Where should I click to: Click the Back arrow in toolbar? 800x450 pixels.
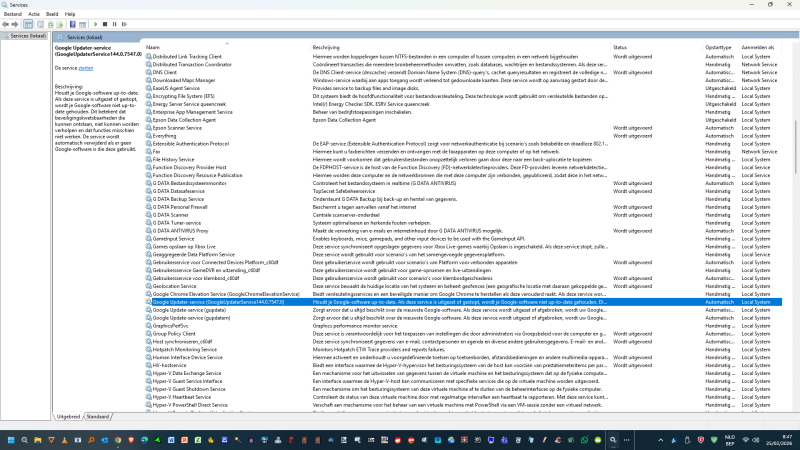(5, 23)
